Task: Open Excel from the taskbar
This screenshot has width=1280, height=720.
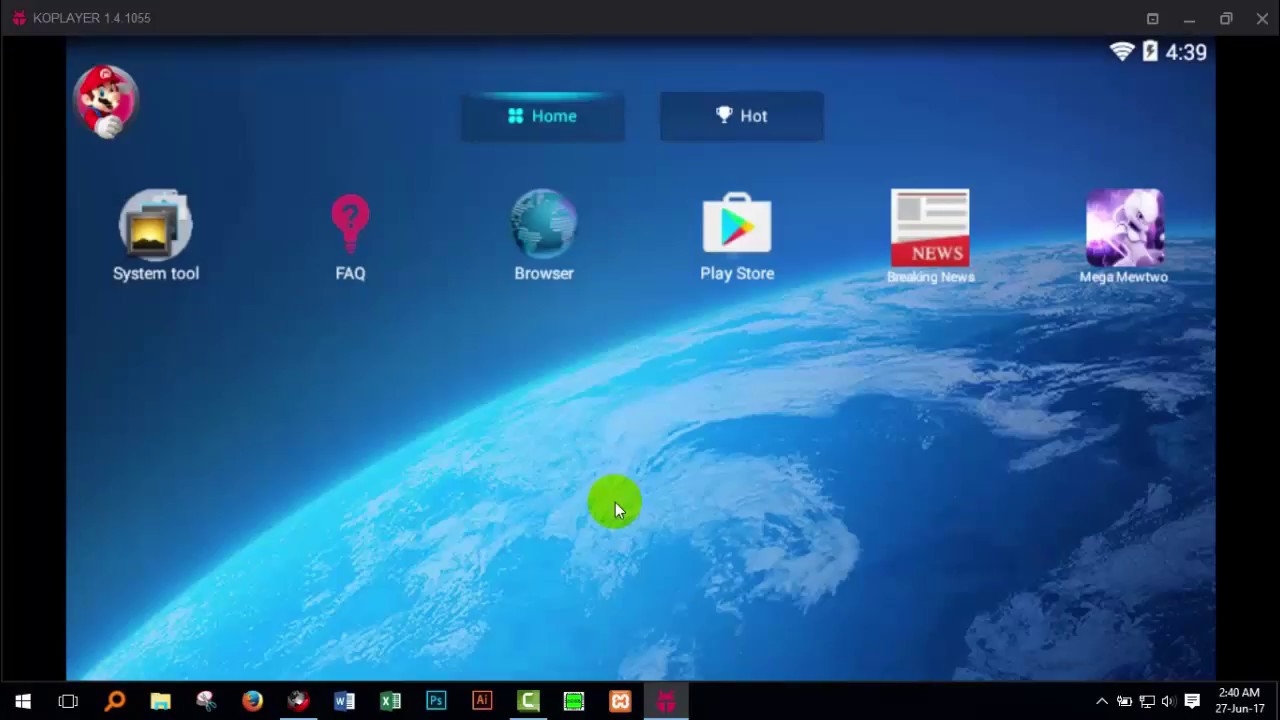Action: (x=390, y=701)
